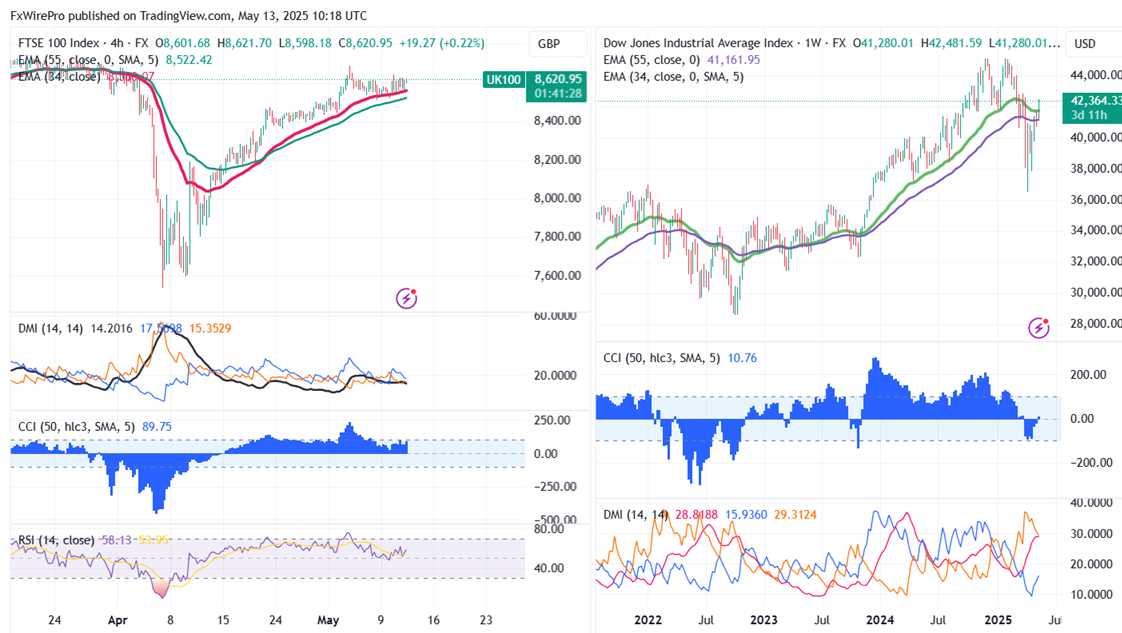The height and width of the screenshot is (633, 1122).
Task: Click the 16 date label on FTSE time axis
Action: (x=434, y=620)
